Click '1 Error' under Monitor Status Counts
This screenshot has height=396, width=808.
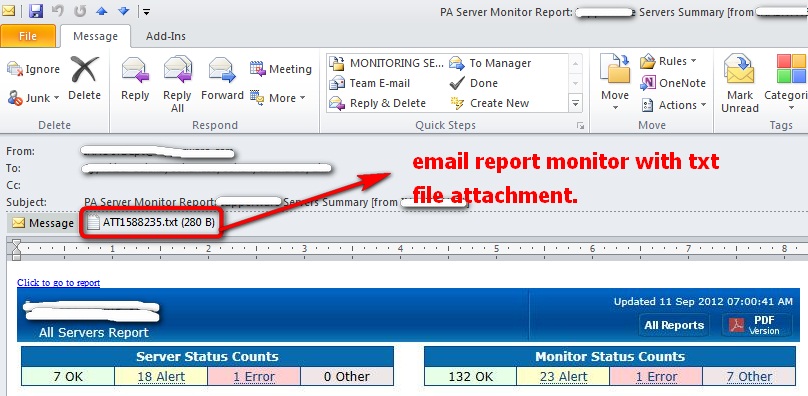[656, 376]
